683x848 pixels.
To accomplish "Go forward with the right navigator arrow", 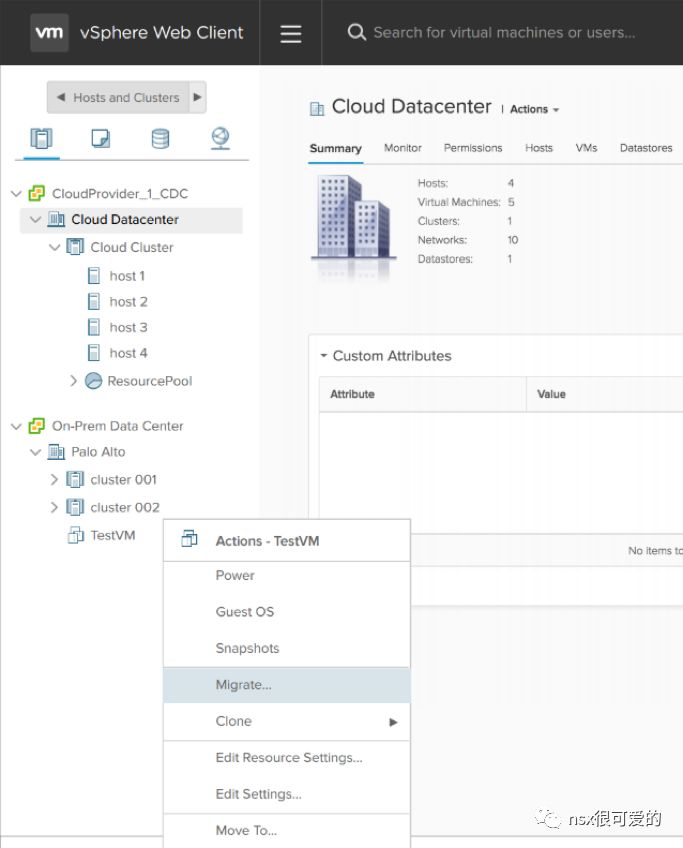I will click(197, 97).
